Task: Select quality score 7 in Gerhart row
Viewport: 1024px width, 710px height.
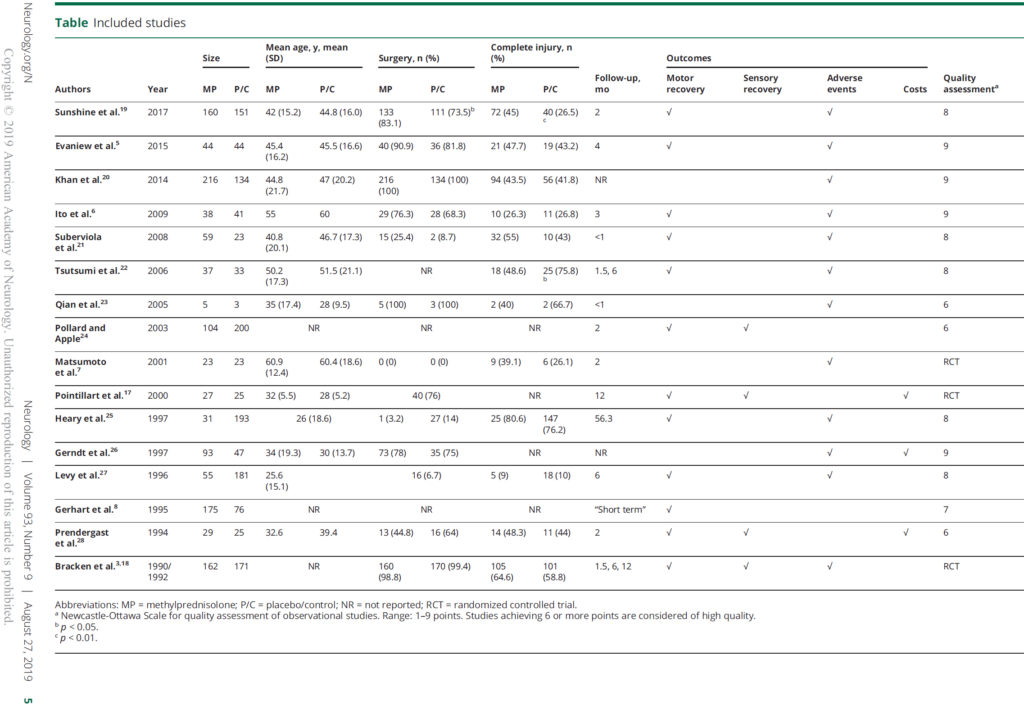Action: coord(946,509)
